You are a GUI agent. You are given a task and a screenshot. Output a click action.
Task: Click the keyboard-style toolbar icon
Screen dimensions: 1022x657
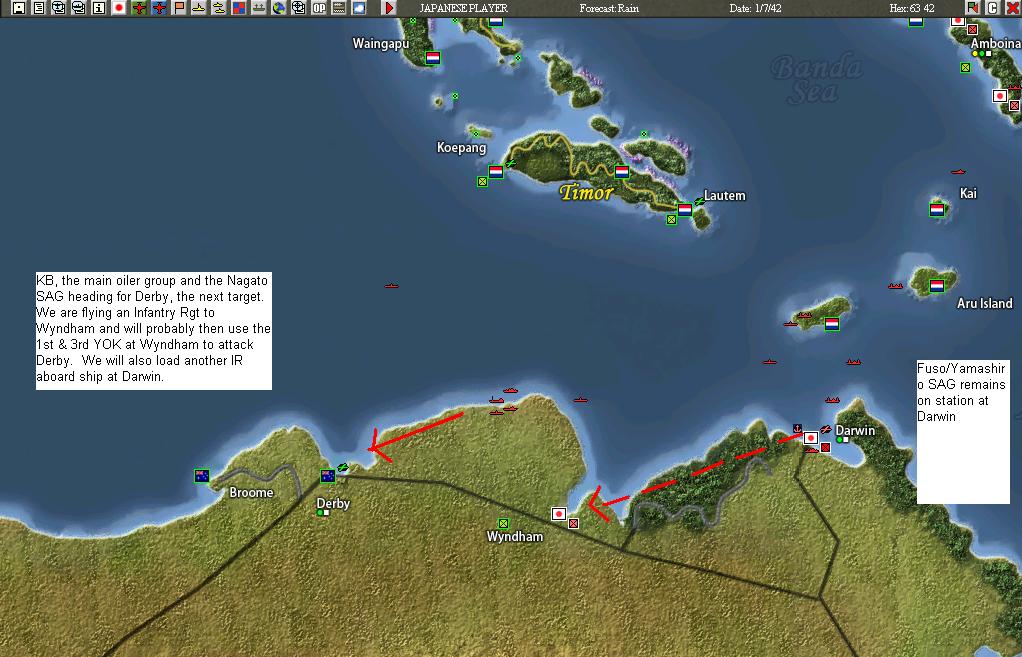pos(339,8)
